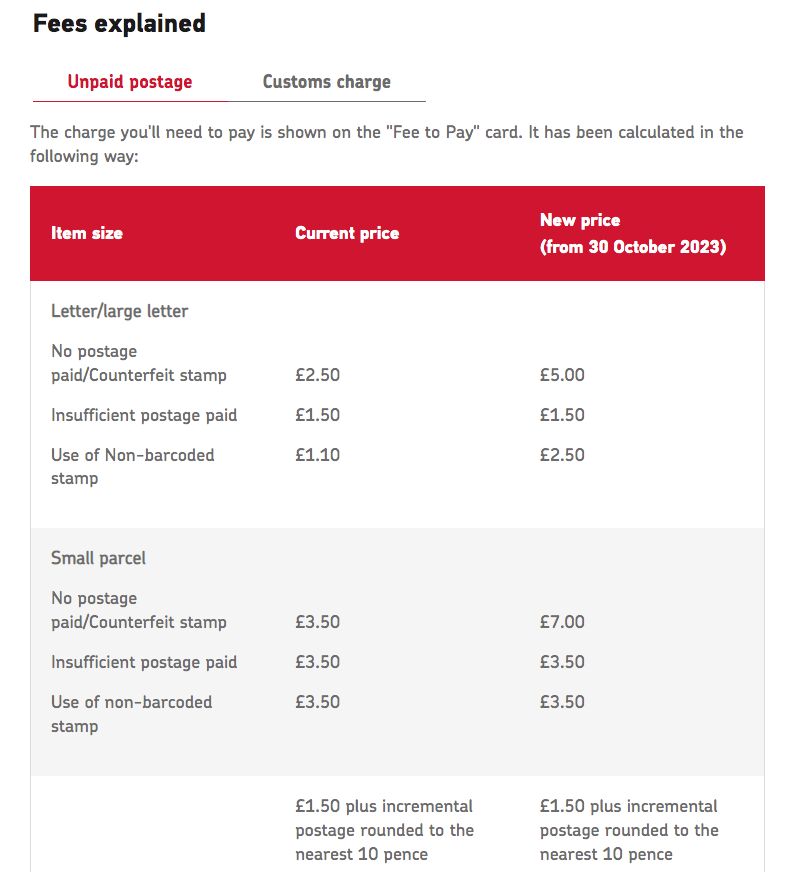
Task: Select the Unpaid postage tab
Action: [130, 82]
